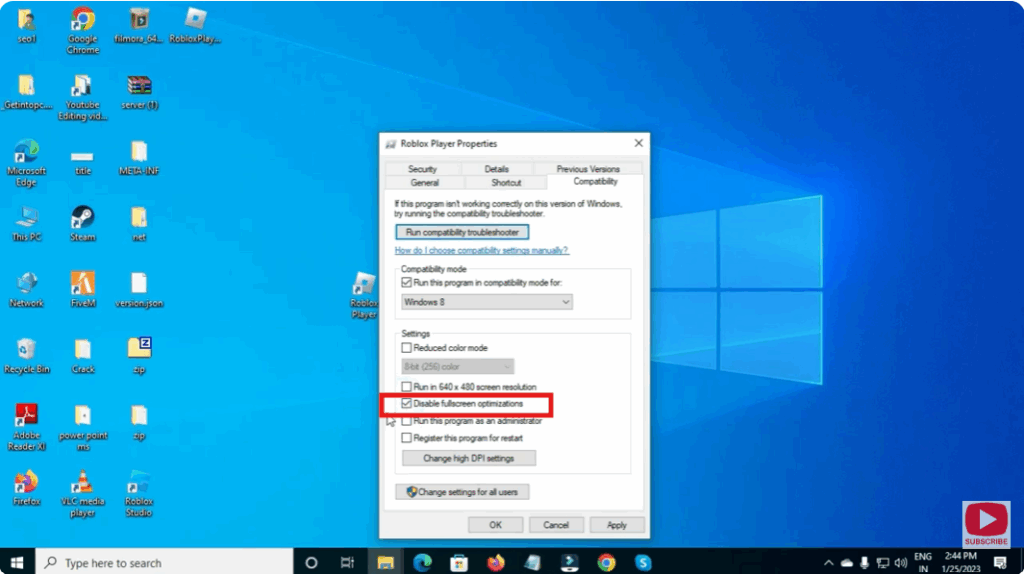Switch to the Details tab
The height and width of the screenshot is (574, 1024).
click(496, 169)
